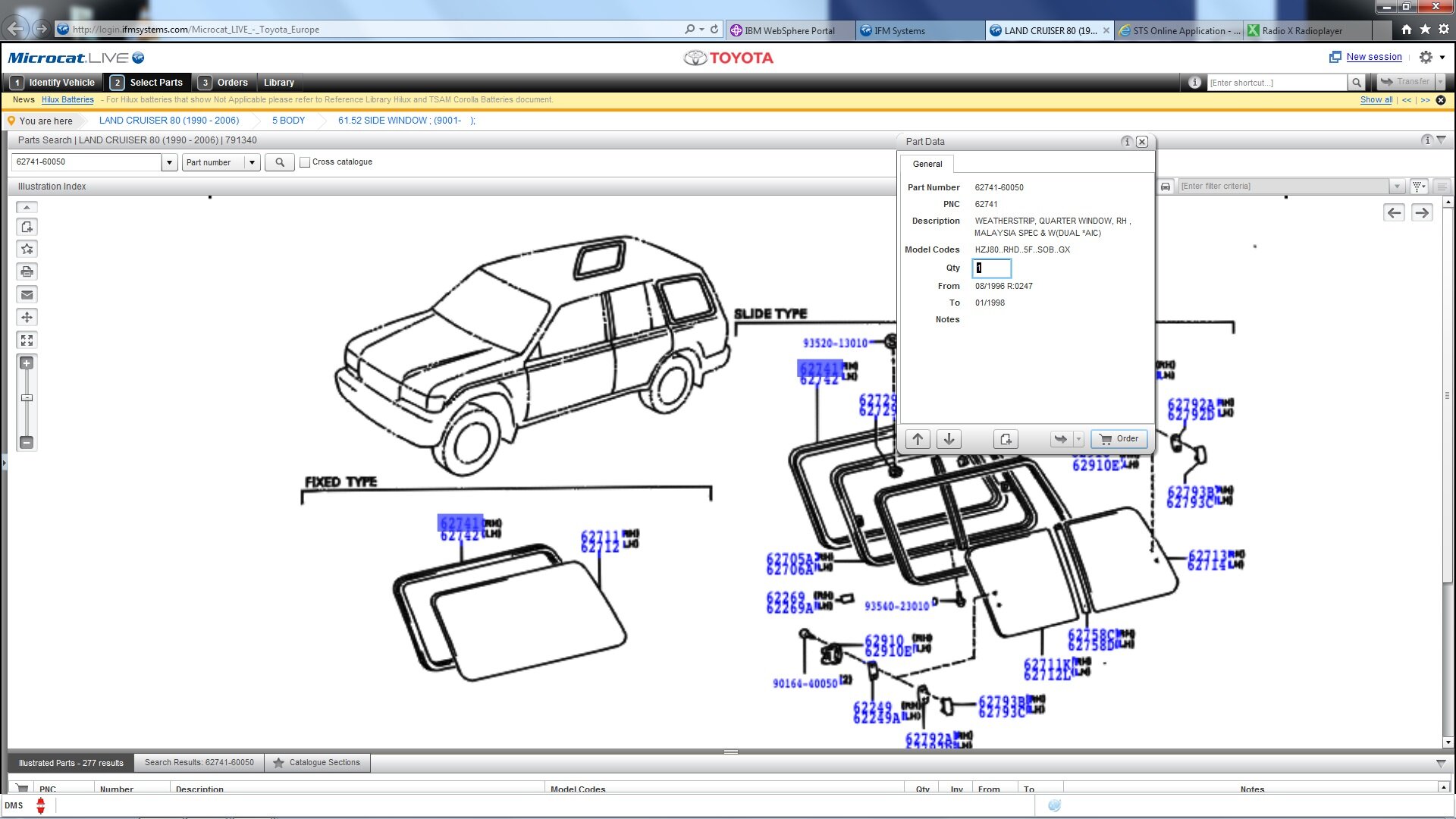Collapse the parts panel with the top-right triangle
The width and height of the screenshot is (1456, 819).
pyautogui.click(x=1442, y=140)
